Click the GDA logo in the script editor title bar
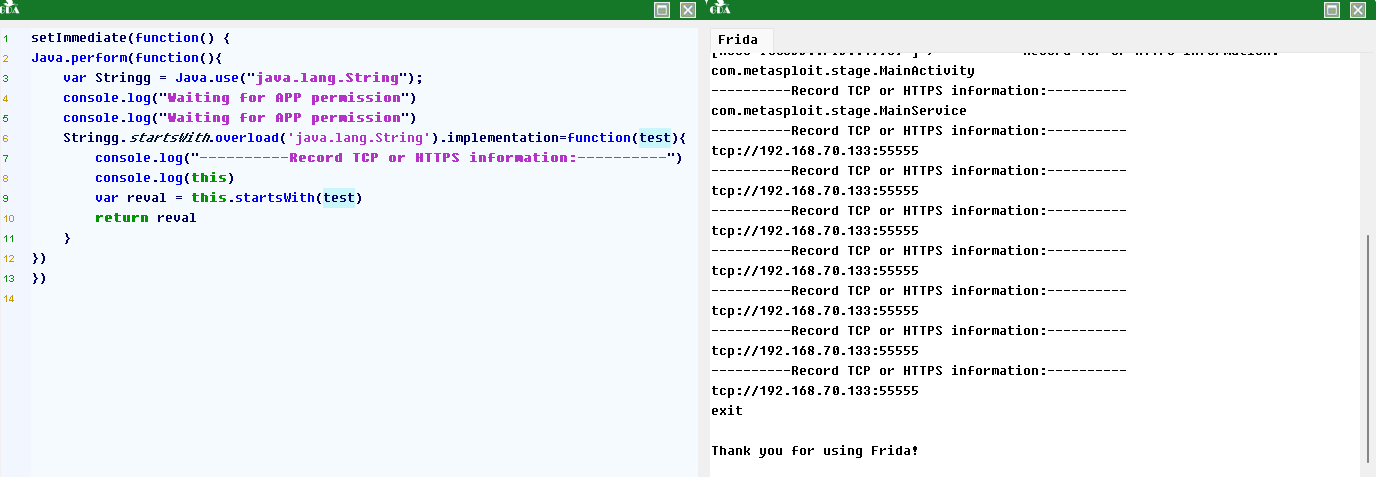 (11, 8)
